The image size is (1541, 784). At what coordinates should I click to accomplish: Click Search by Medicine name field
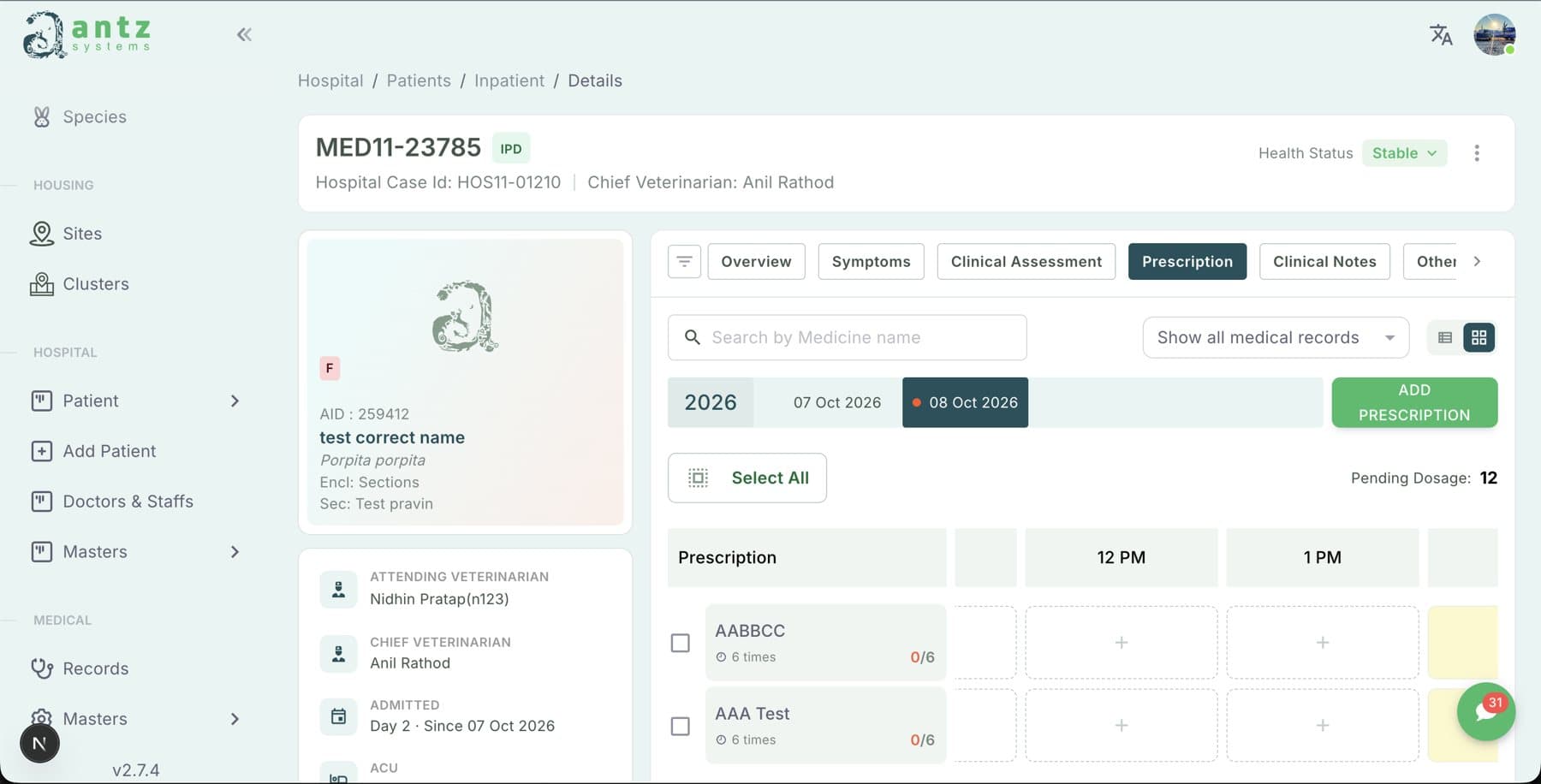point(847,337)
